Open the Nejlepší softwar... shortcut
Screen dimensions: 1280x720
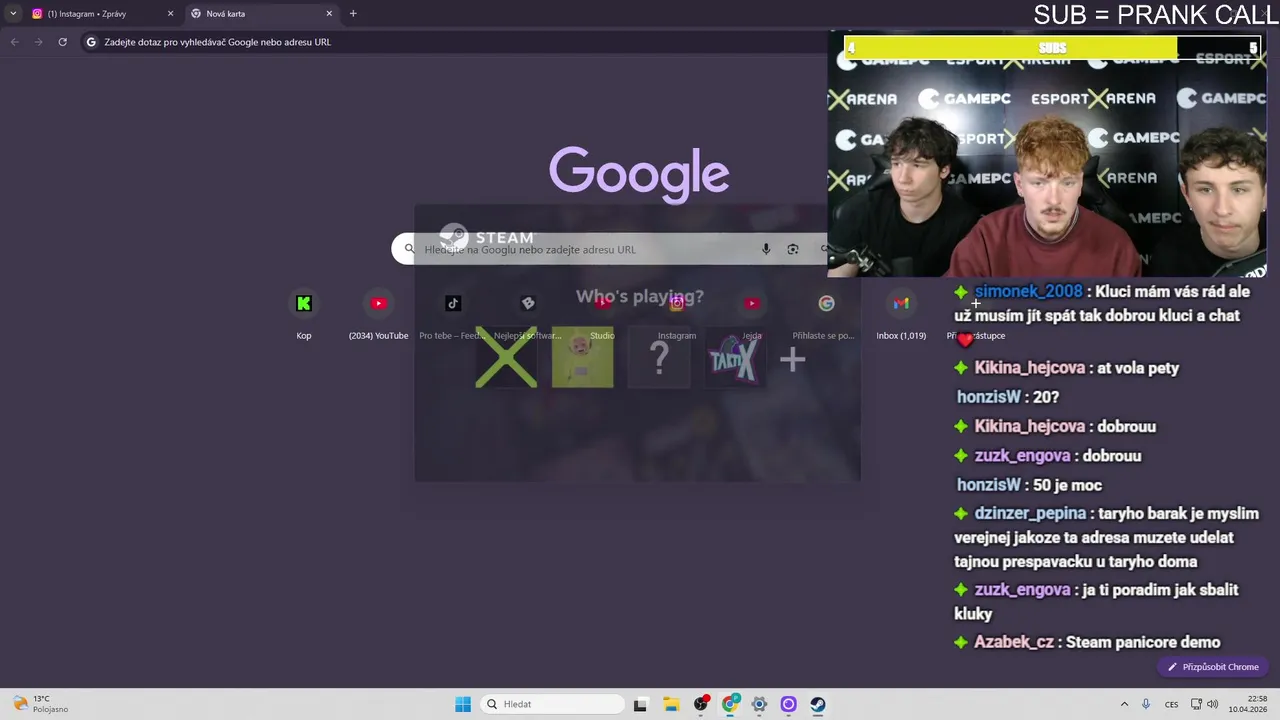point(528,315)
